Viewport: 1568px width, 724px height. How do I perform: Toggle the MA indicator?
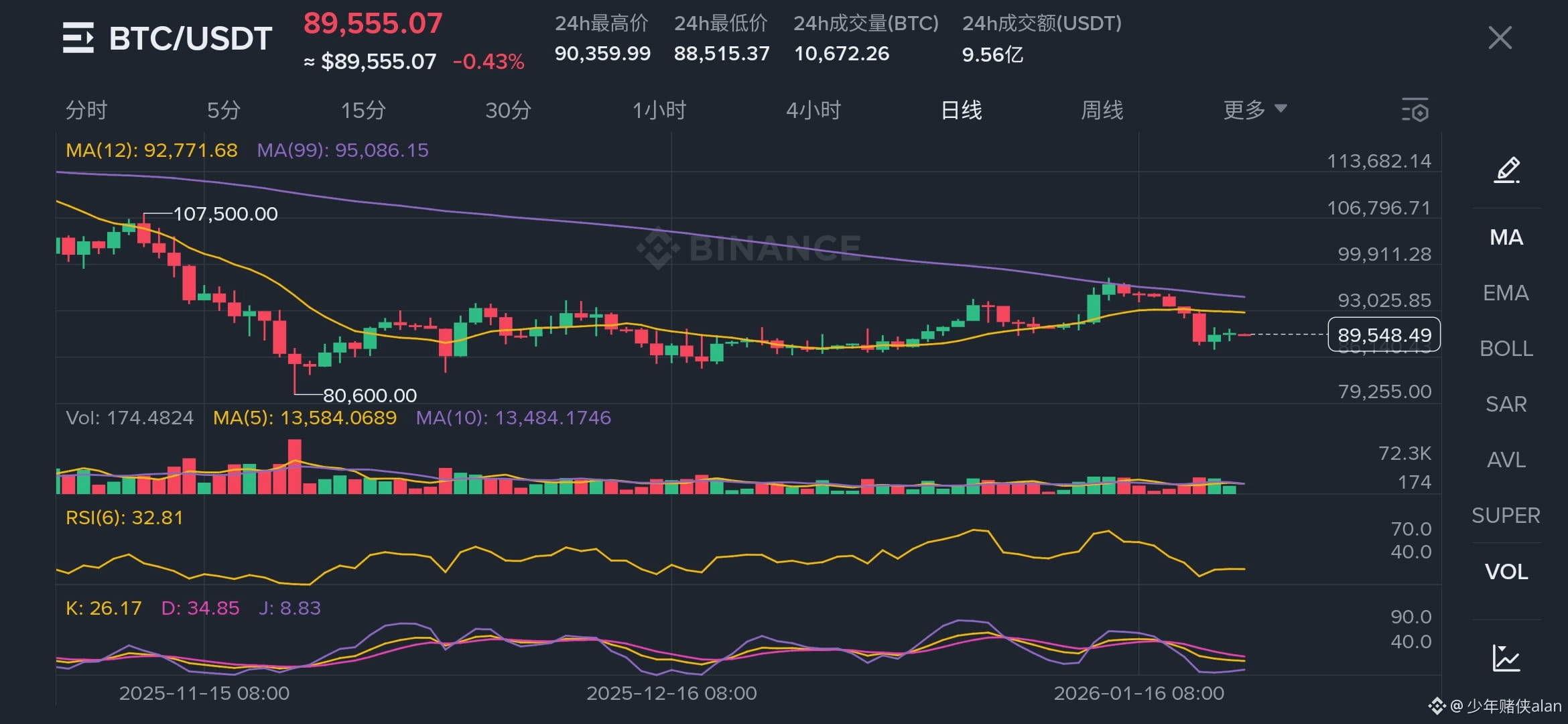coord(1506,237)
